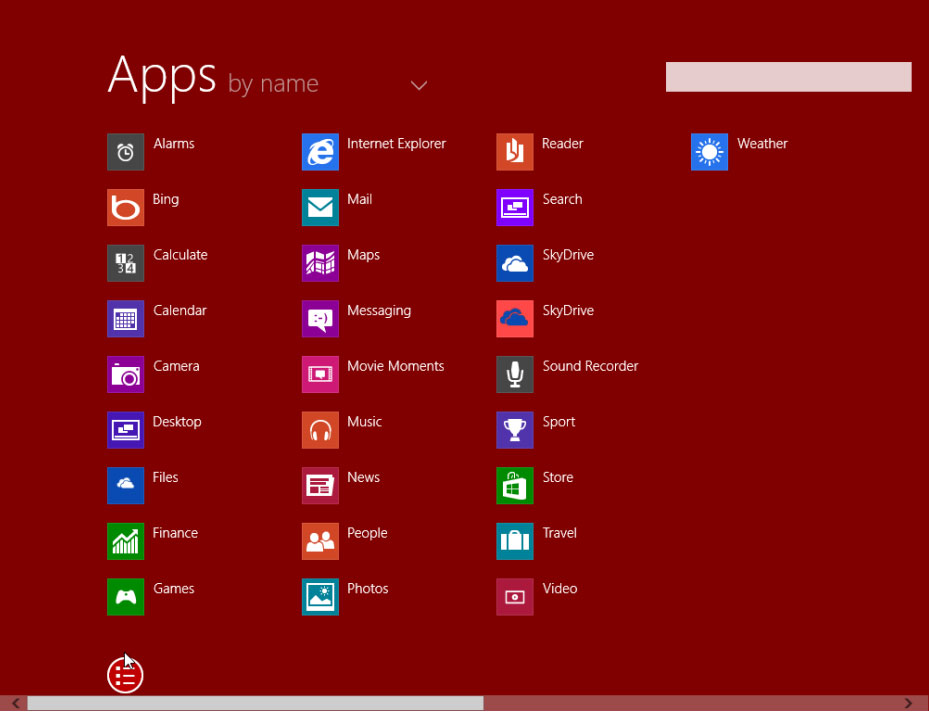
Task: Click the 'Photos' text label
Action: point(368,589)
